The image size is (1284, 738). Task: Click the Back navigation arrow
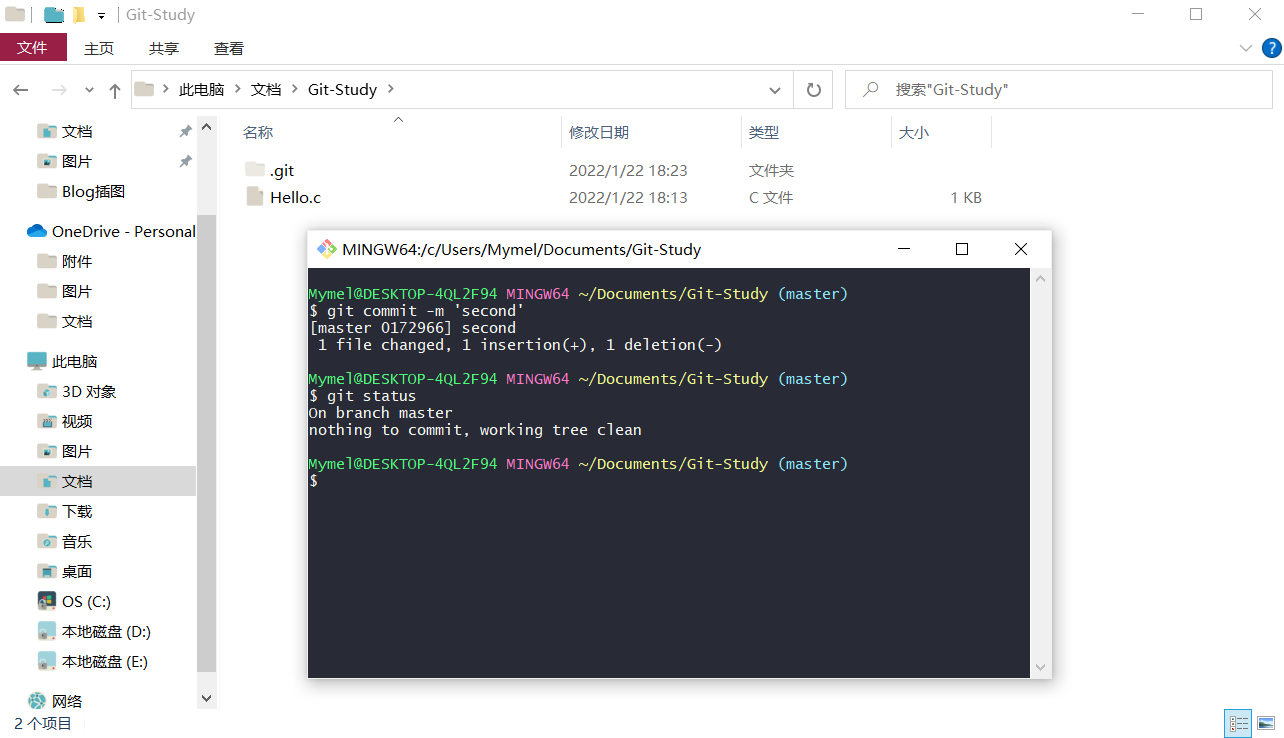click(x=21, y=90)
